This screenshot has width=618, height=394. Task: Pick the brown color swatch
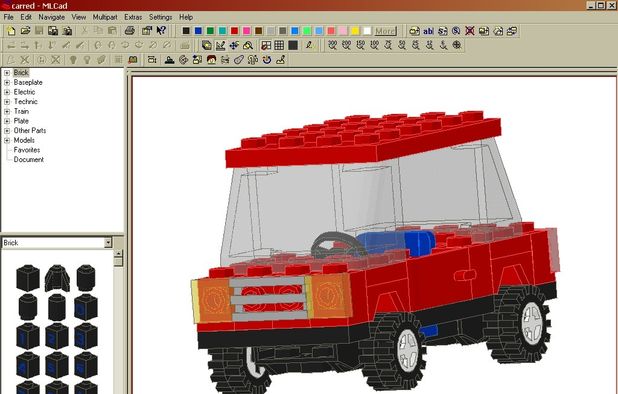coord(259,31)
